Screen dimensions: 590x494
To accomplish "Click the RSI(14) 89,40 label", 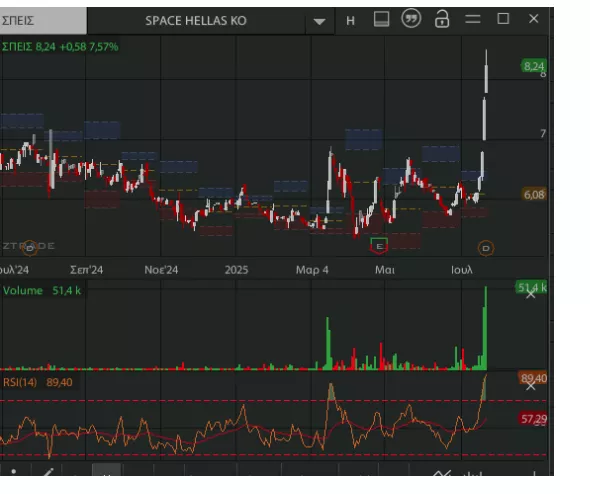I will pyautogui.click(x=38, y=382).
